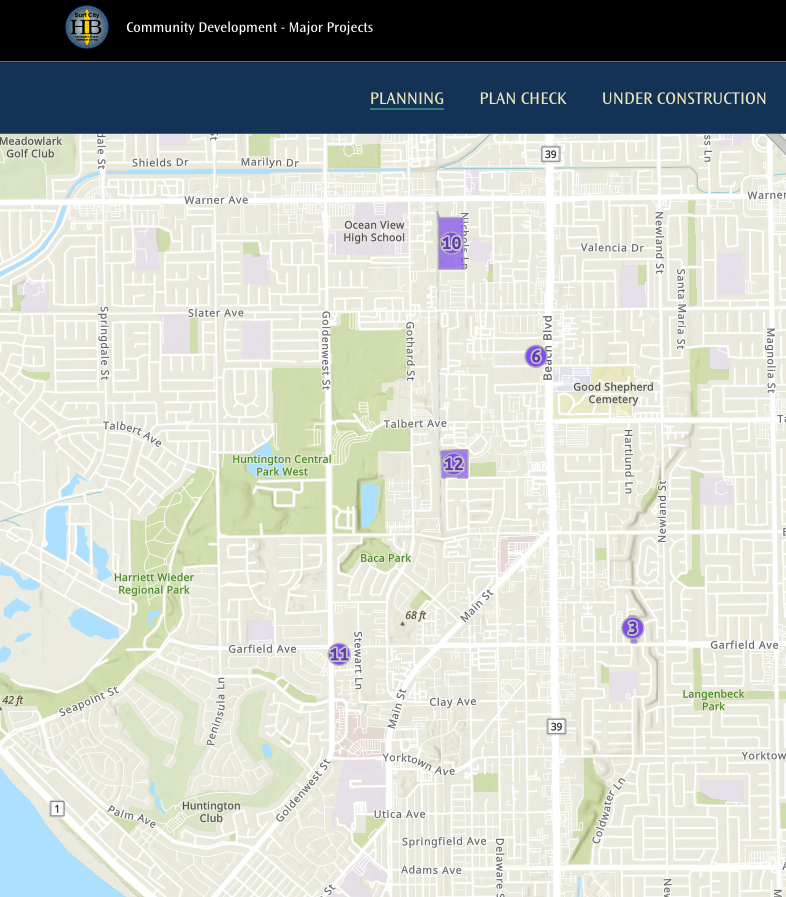Open project marker 6 near Beach Blvd
Image resolution: width=786 pixels, height=897 pixels.
point(536,356)
